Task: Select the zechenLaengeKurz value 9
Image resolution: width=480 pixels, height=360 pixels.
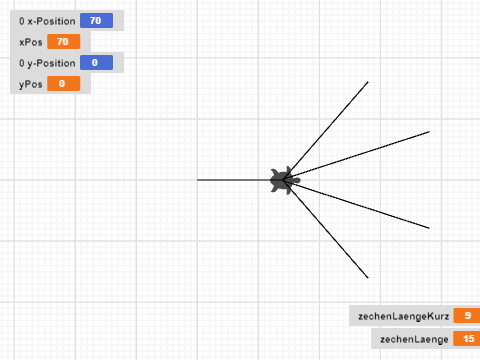Action: [467, 315]
